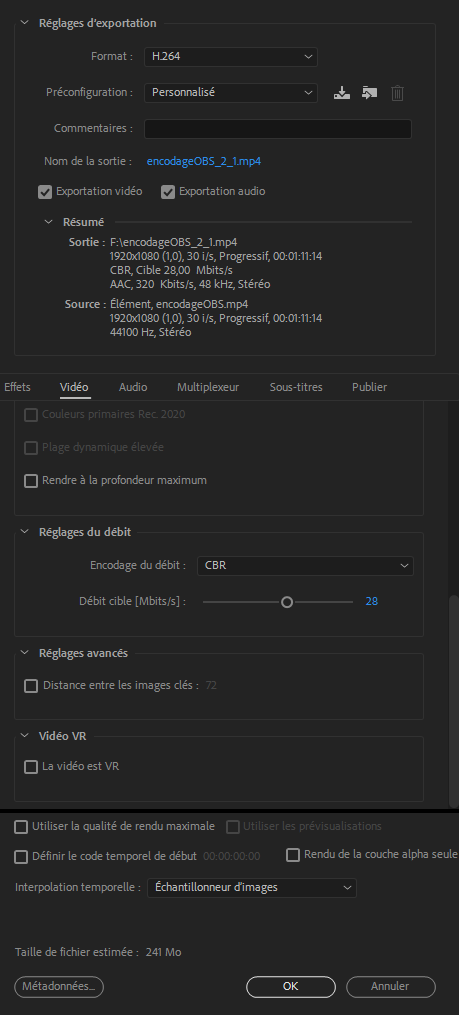Screen dimensions: 459x1015
Task: Switch to the Audio tab
Action: (x=133, y=387)
